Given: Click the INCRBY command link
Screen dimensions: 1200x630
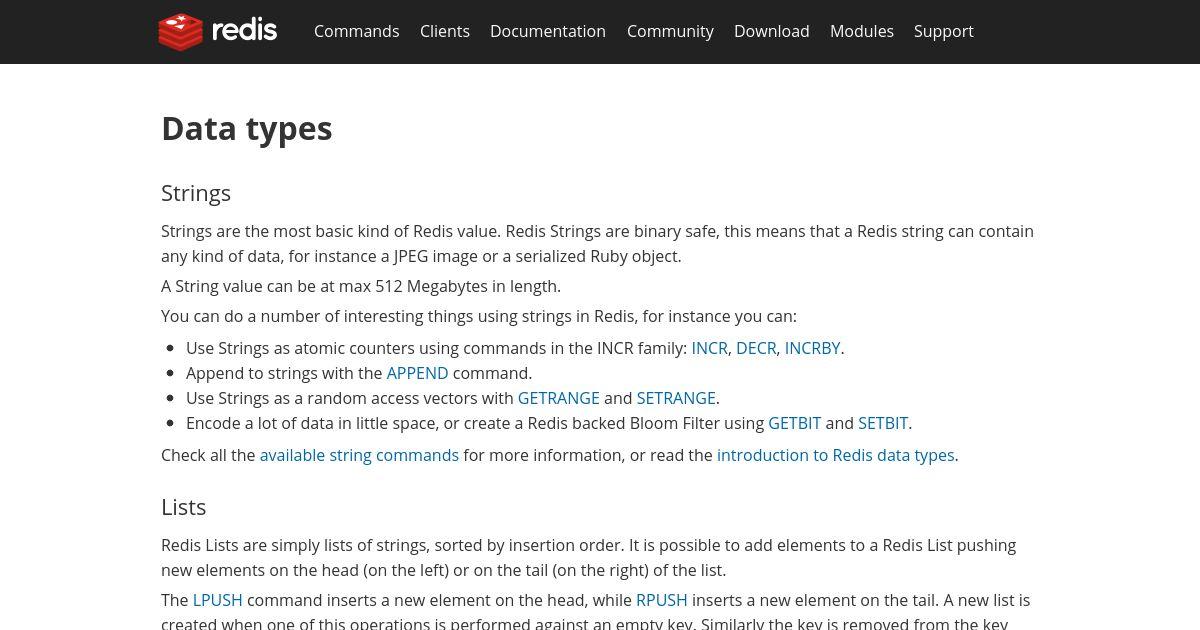Looking at the screenshot, I should (812, 348).
